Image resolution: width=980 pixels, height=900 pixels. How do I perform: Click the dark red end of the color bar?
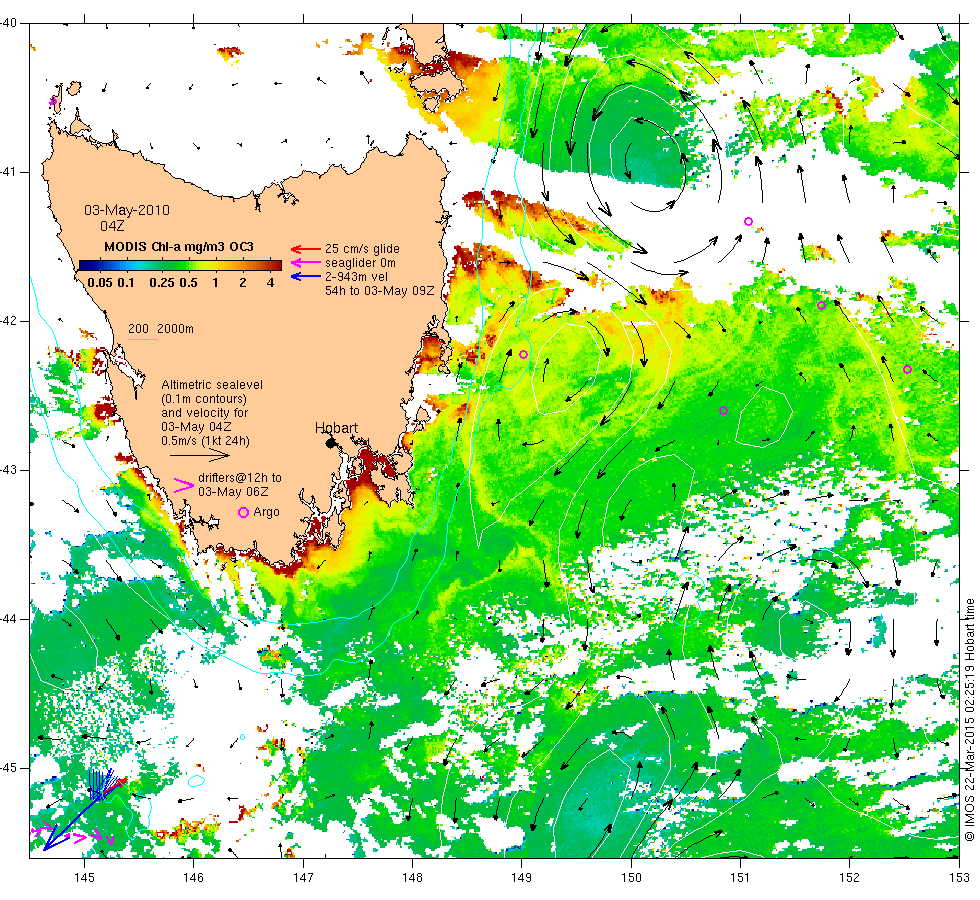pos(277,265)
